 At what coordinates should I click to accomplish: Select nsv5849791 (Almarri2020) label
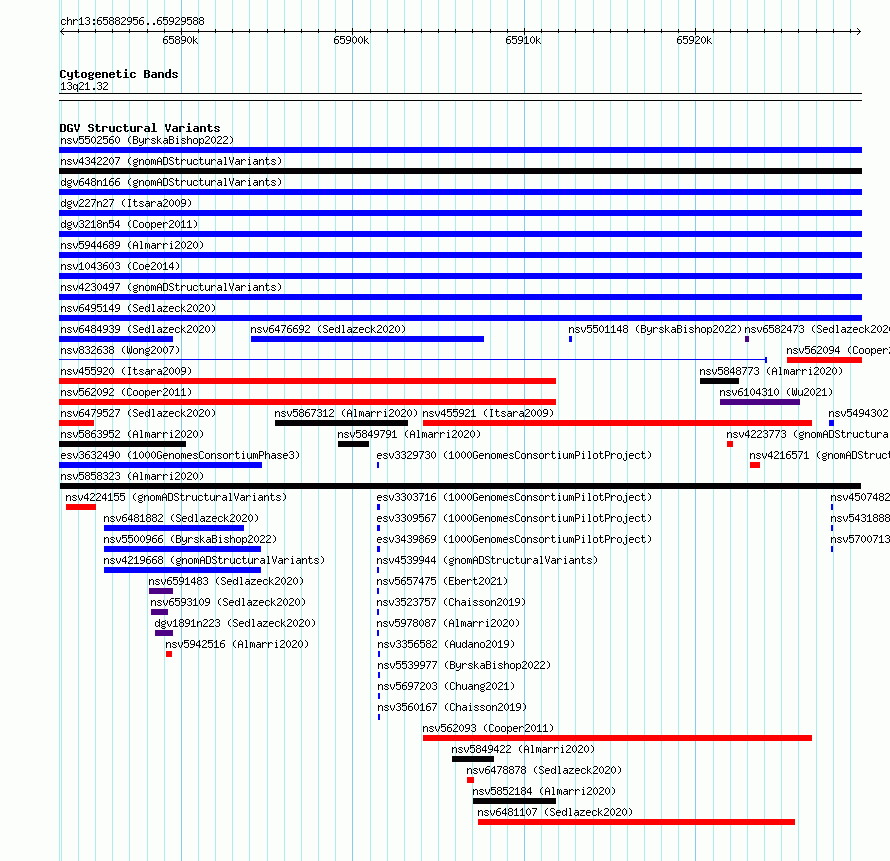pyautogui.click(x=409, y=434)
